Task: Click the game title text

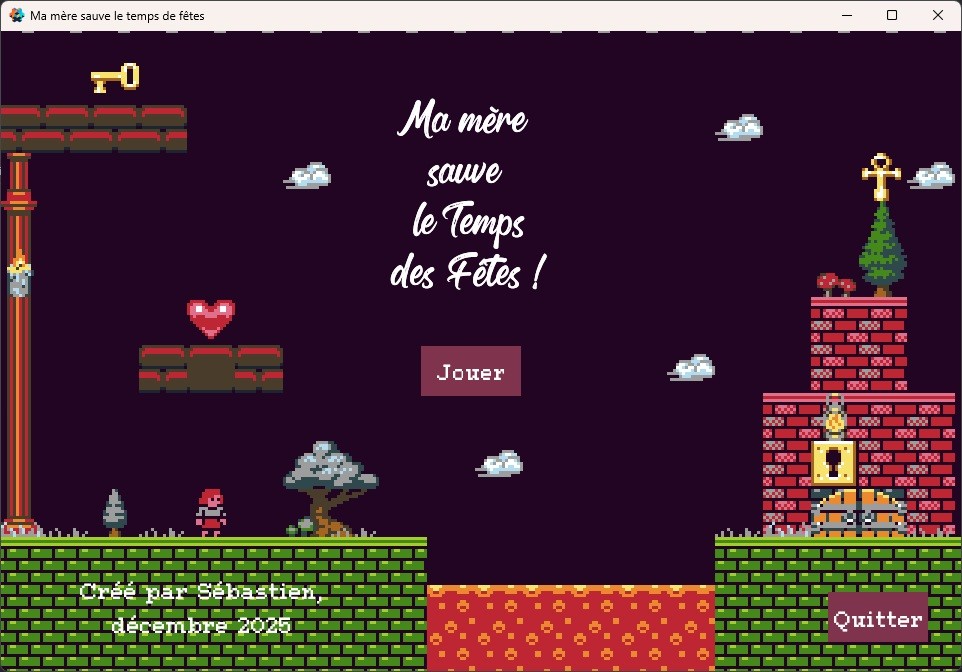Action: [468, 196]
